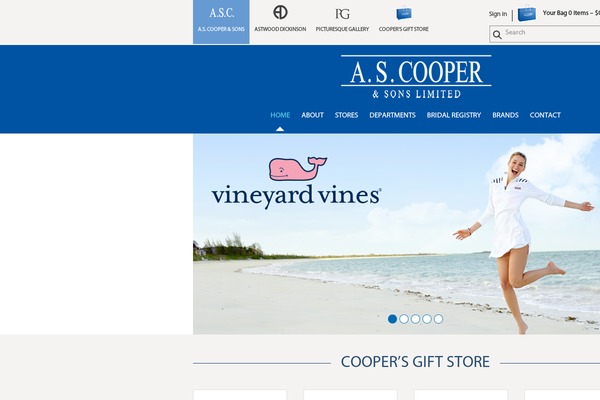This screenshot has width=600, height=400.
Task: Open the Stores navigation item
Action: pyautogui.click(x=346, y=115)
